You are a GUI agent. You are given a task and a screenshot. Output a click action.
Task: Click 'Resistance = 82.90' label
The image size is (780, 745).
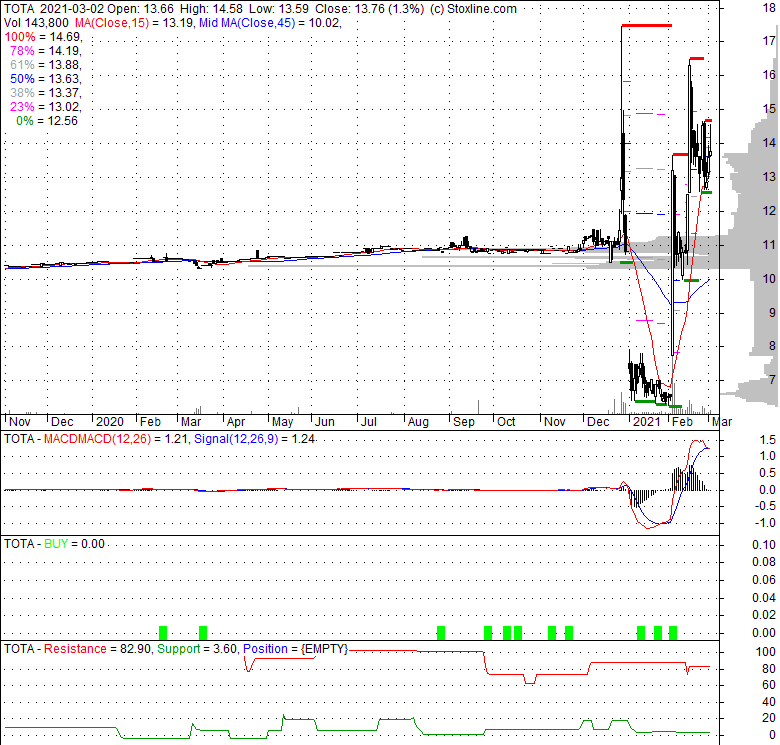click(98, 649)
